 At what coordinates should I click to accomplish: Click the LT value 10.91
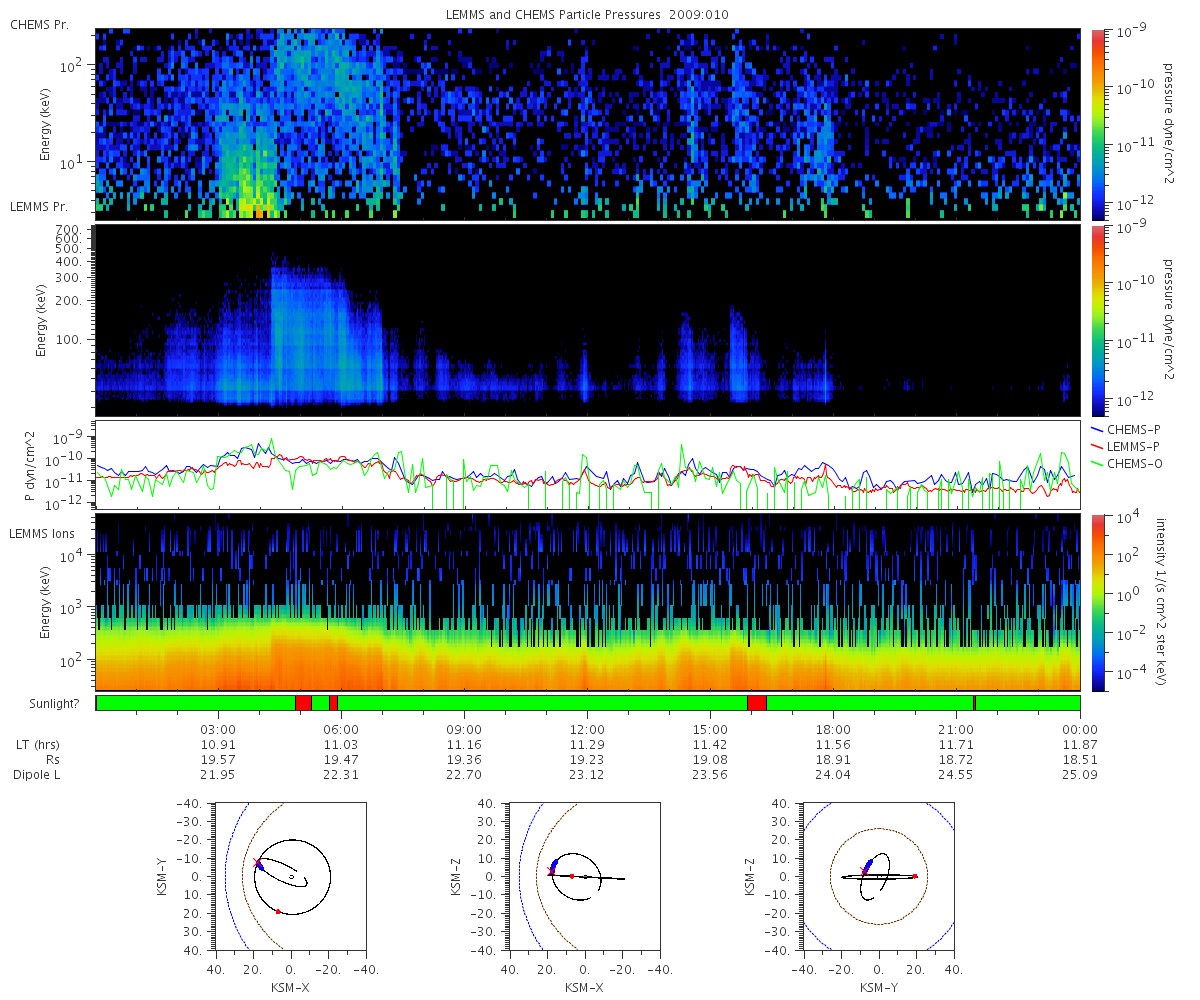pos(218,745)
